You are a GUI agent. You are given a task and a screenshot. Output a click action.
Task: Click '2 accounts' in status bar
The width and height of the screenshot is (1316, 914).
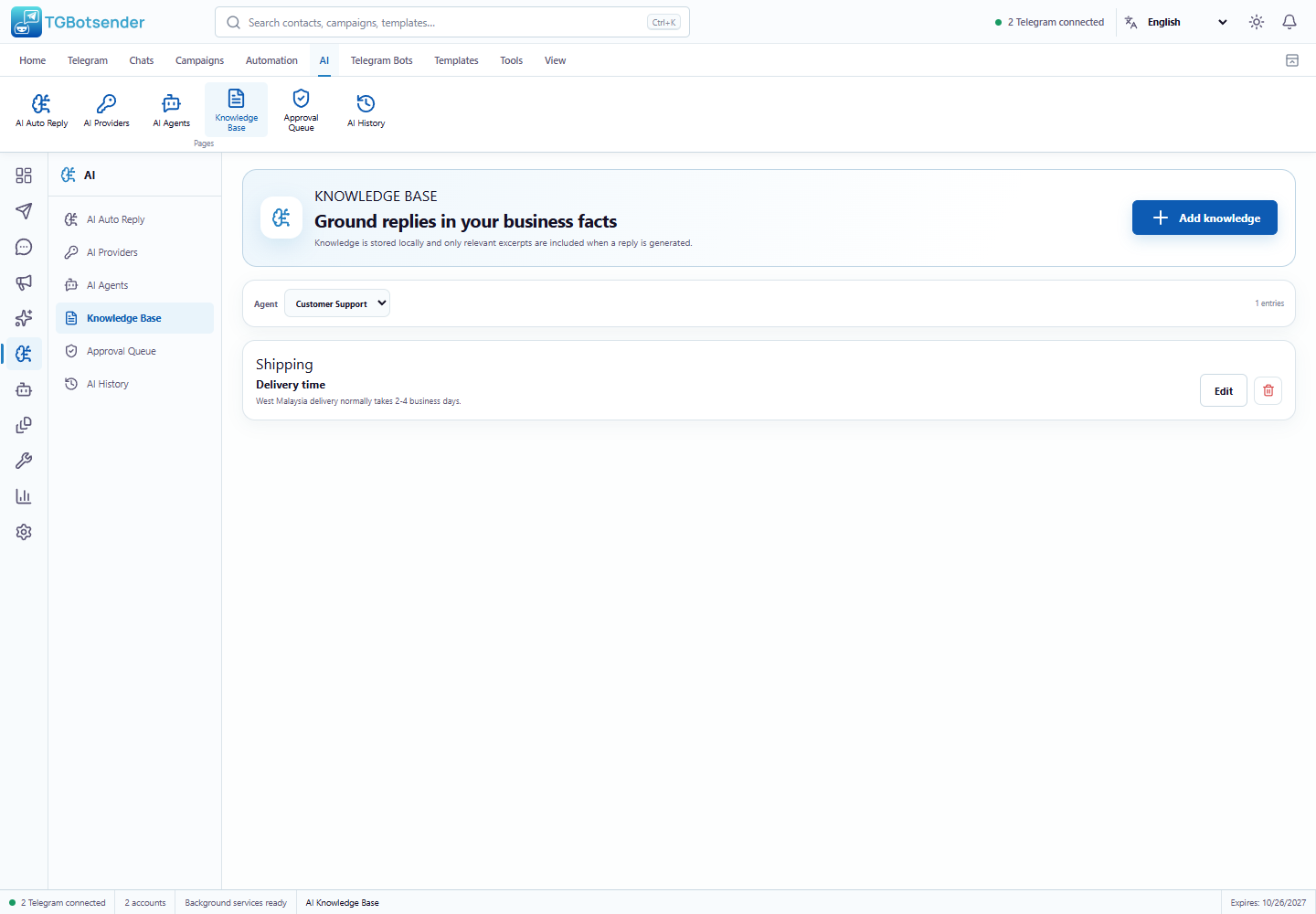[x=145, y=903]
